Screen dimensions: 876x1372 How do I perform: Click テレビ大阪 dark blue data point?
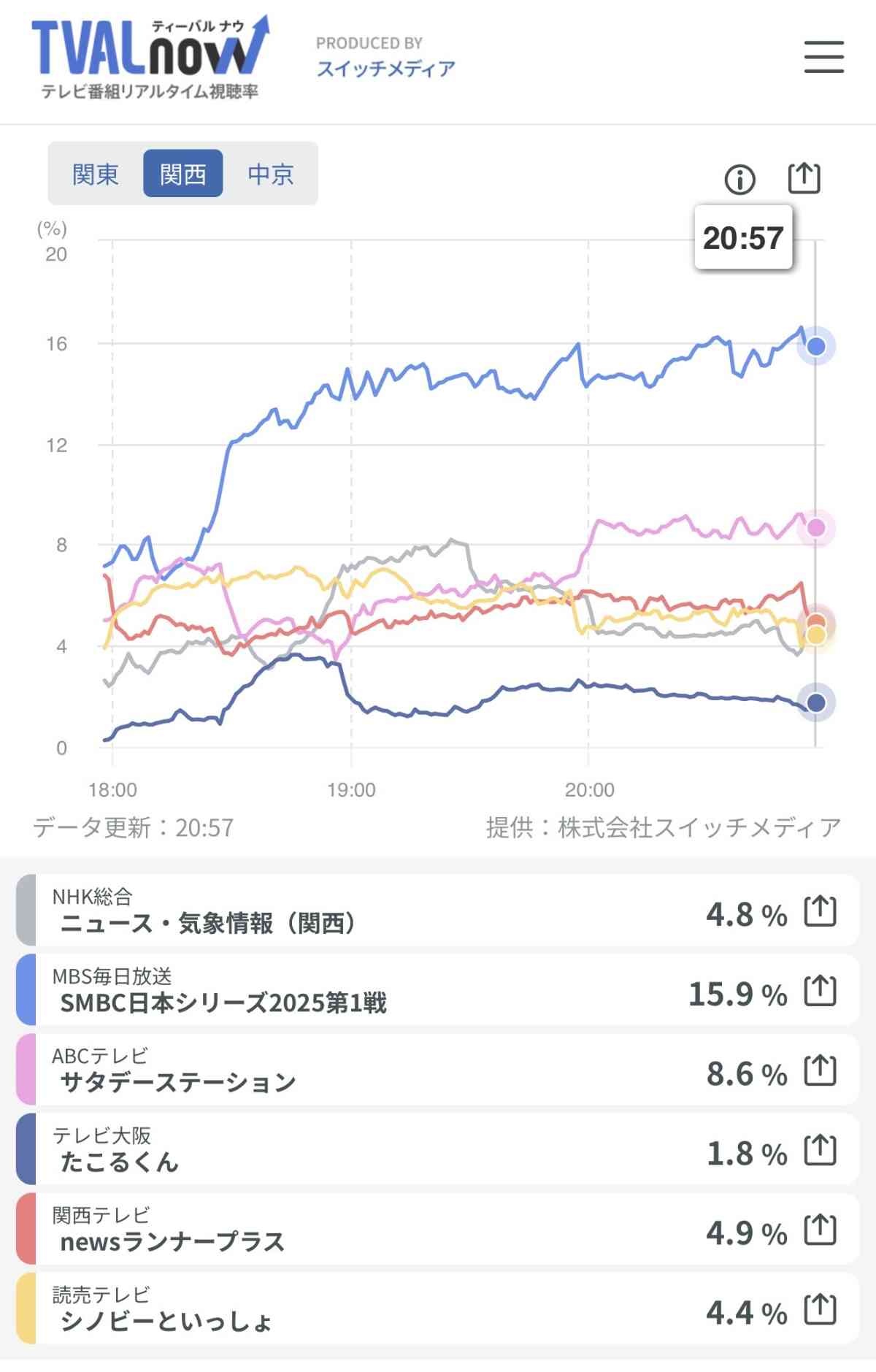tap(816, 702)
